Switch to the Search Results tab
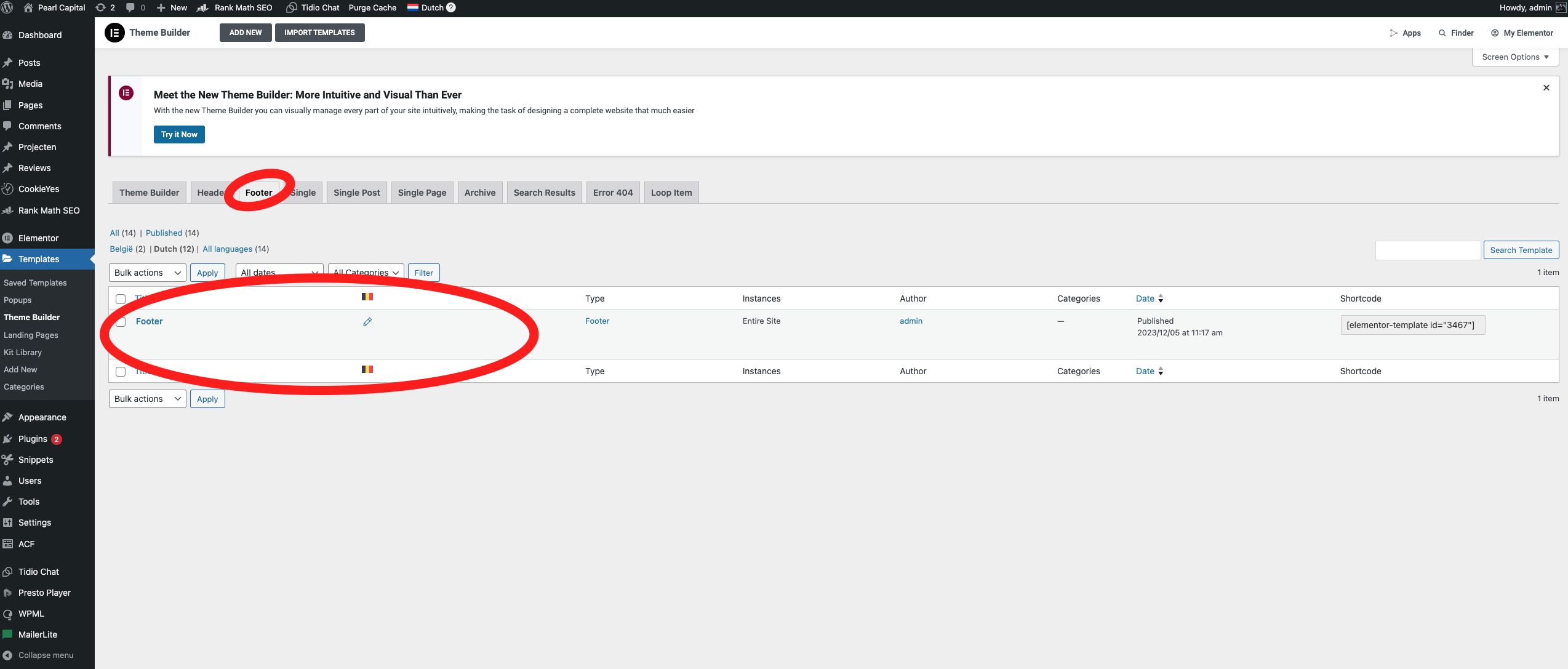The image size is (1568, 669). (545, 193)
